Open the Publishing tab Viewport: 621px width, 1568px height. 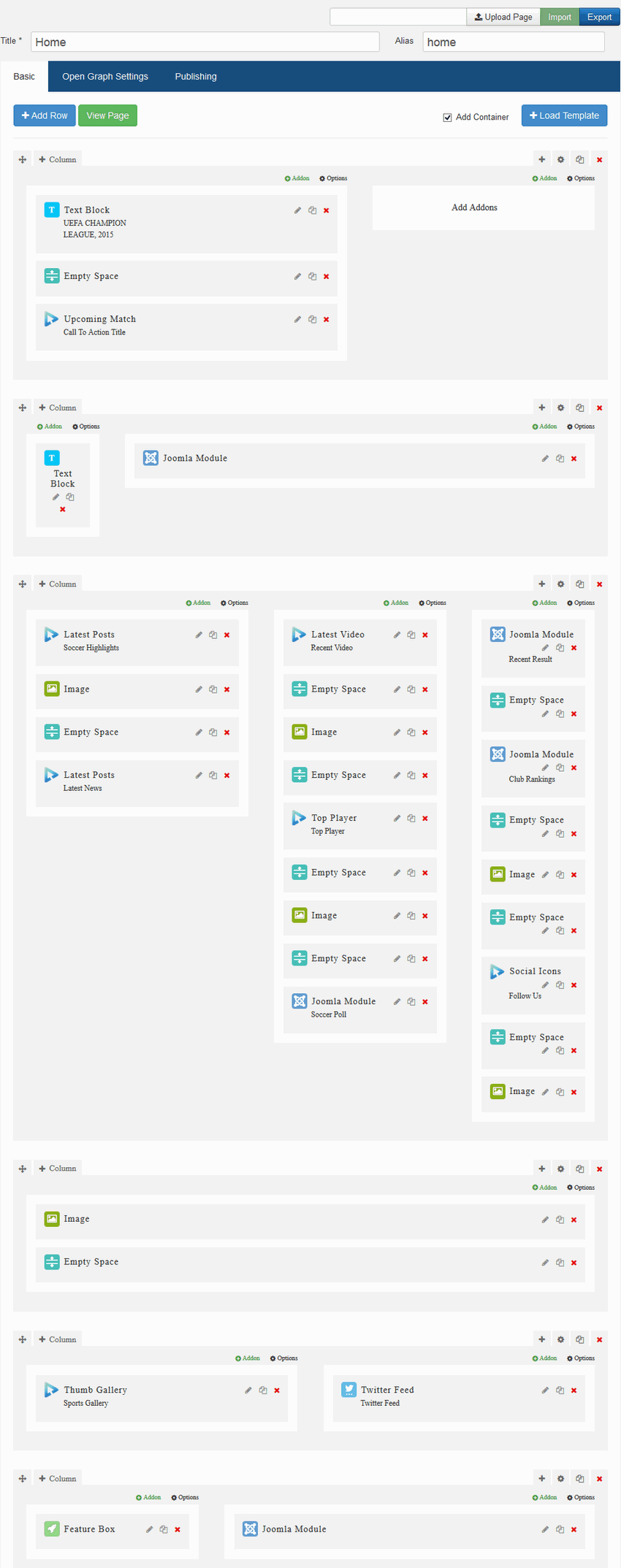point(196,77)
